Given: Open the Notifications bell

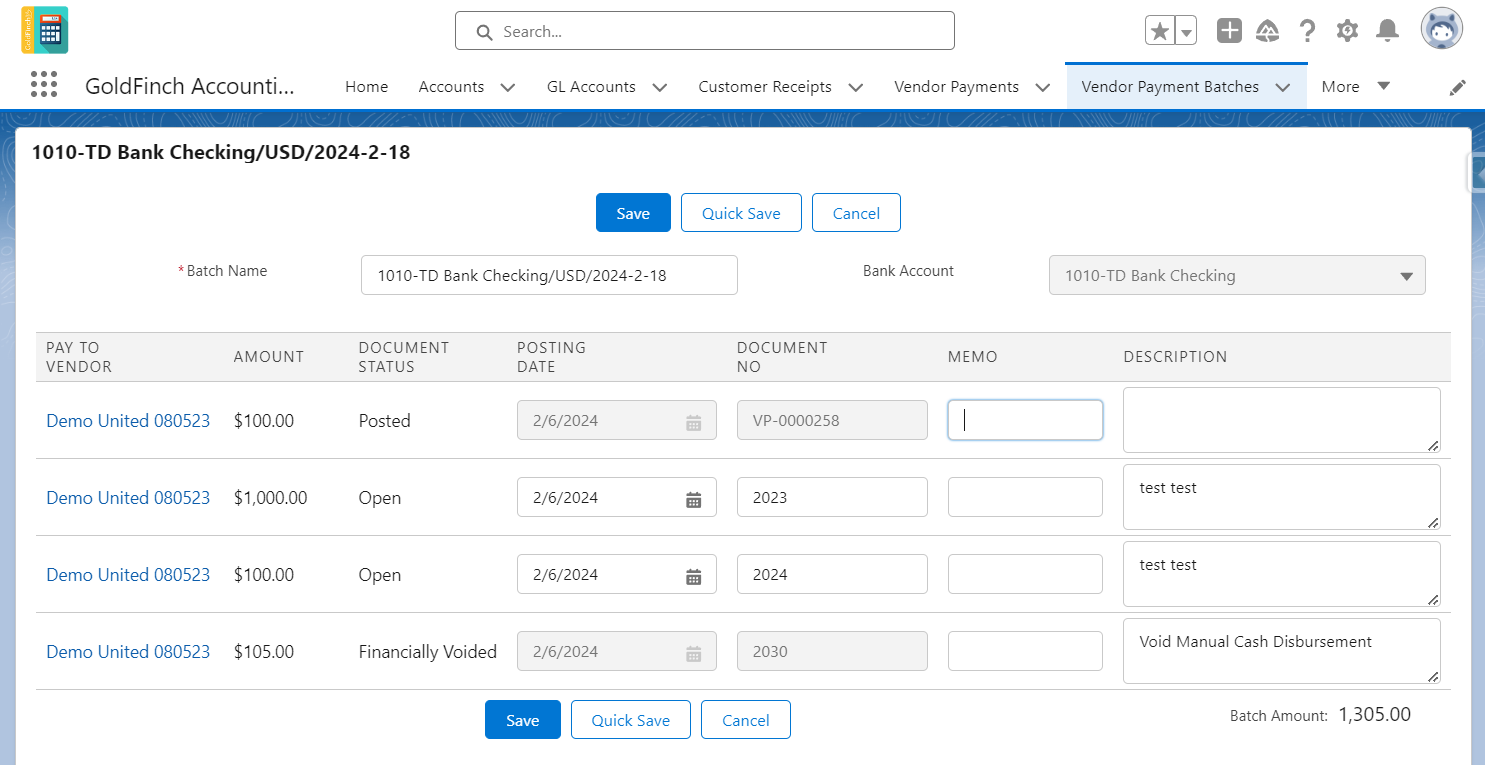Looking at the screenshot, I should (x=1387, y=31).
